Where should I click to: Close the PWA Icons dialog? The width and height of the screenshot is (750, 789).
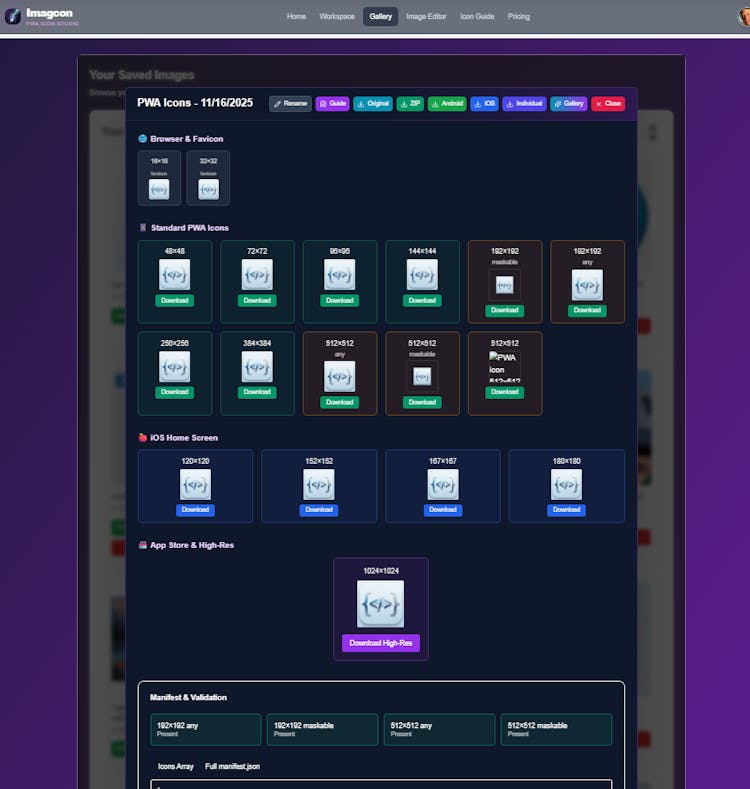click(607, 103)
